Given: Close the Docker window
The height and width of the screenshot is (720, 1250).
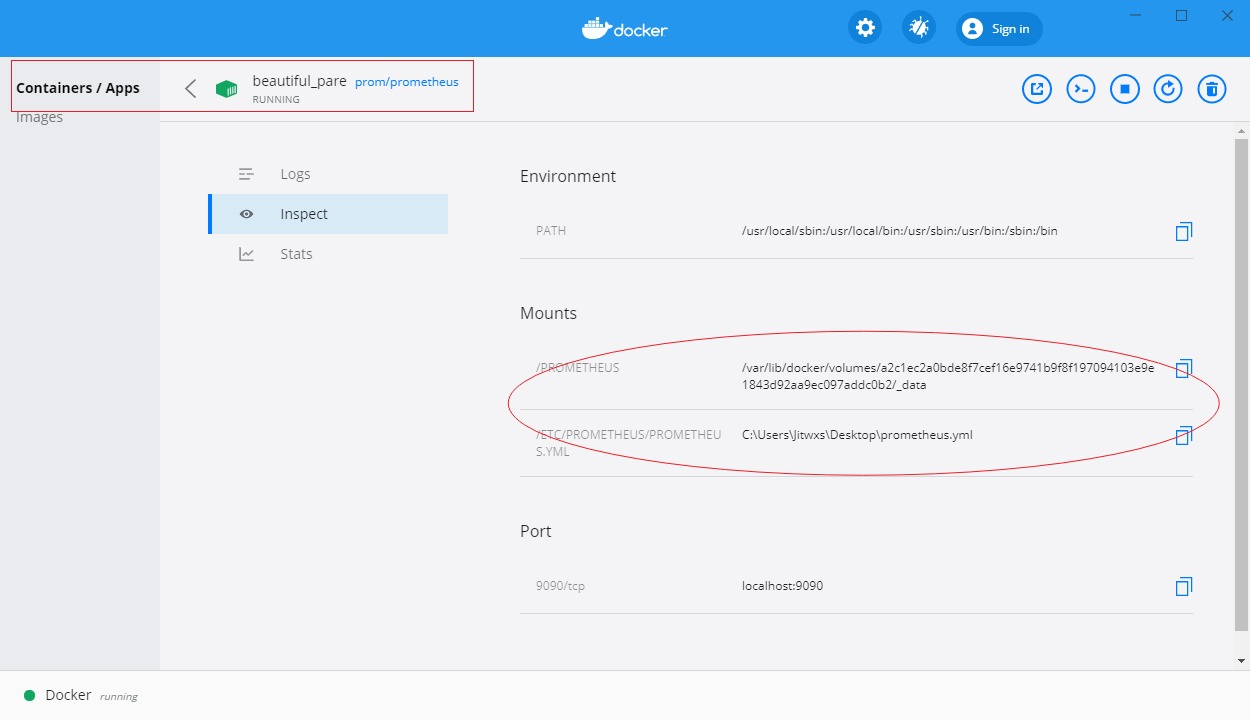Looking at the screenshot, I should (1227, 16).
